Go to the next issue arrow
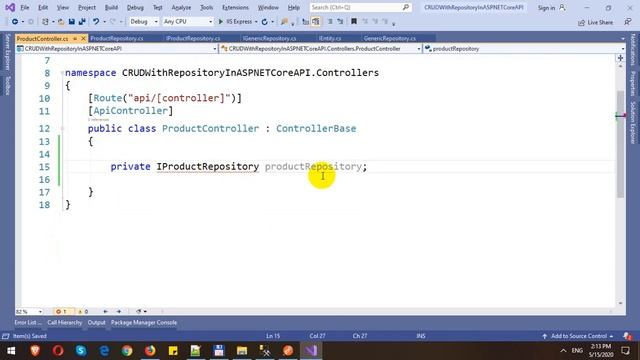Image resolution: width=640 pixels, height=360 pixels. click(x=119, y=311)
